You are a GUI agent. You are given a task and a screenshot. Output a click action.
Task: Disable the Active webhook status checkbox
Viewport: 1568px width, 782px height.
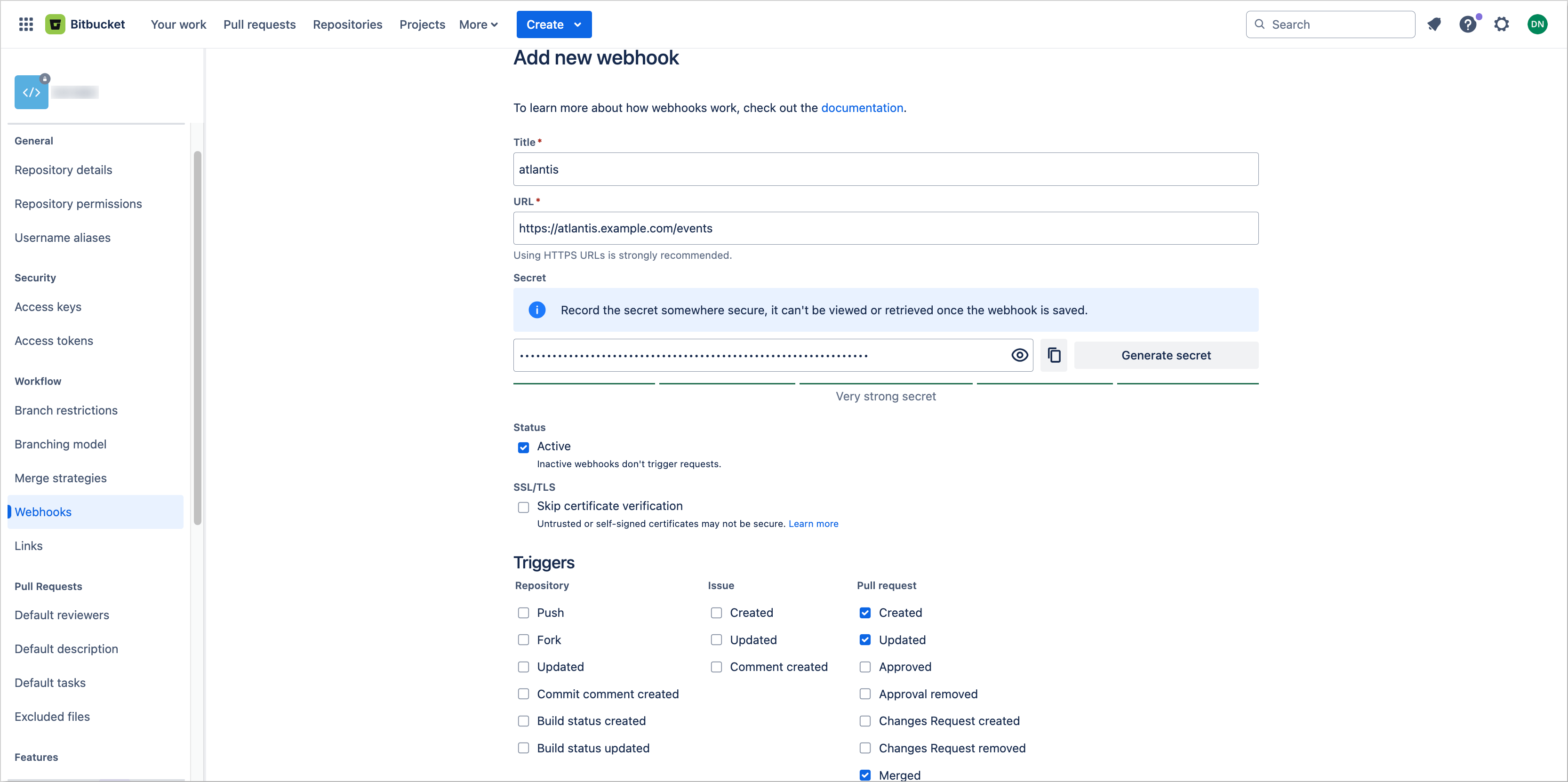tap(523, 447)
